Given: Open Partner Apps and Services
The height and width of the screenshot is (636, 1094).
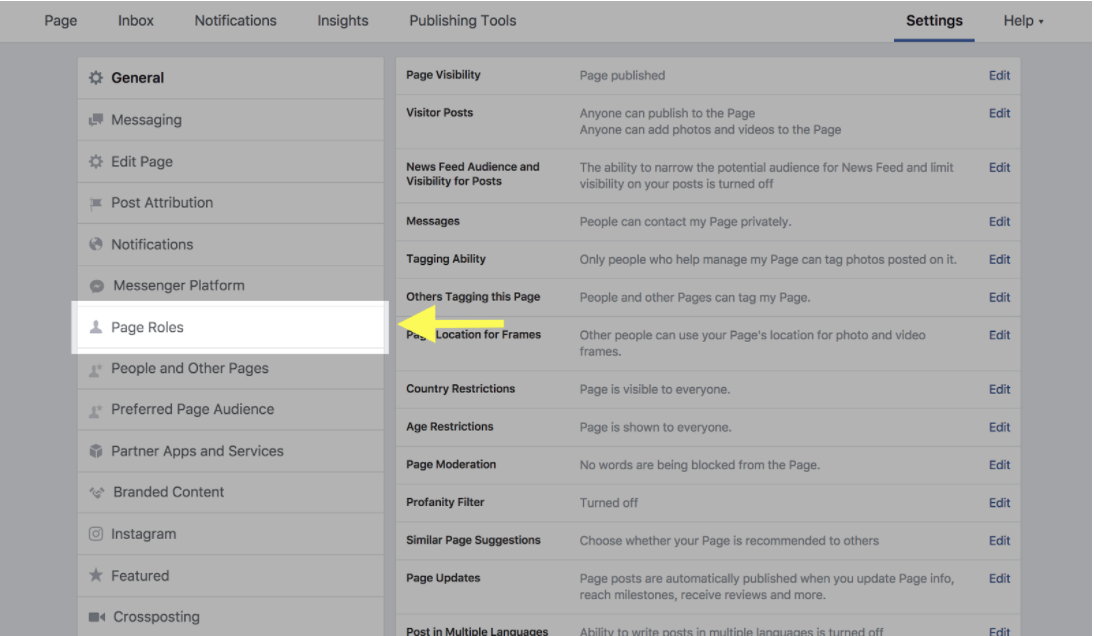Looking at the screenshot, I should pos(231,451).
